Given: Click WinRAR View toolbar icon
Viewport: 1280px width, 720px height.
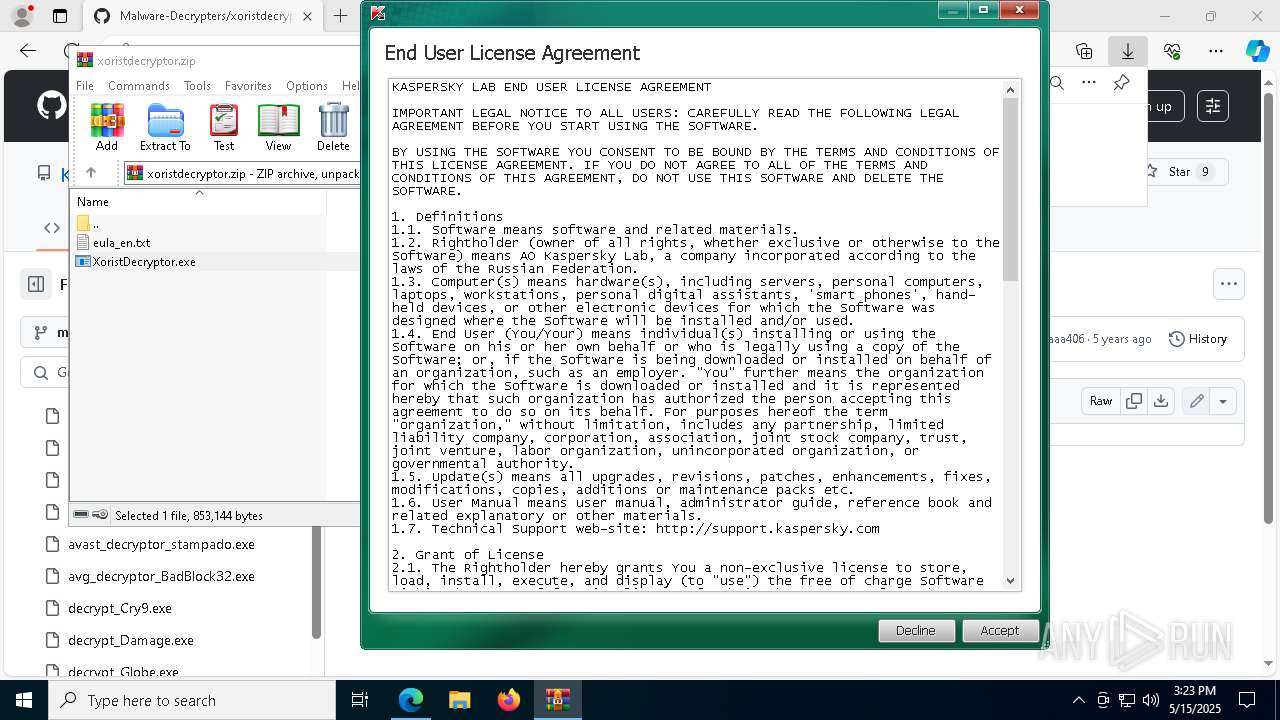Looking at the screenshot, I should click(278, 128).
